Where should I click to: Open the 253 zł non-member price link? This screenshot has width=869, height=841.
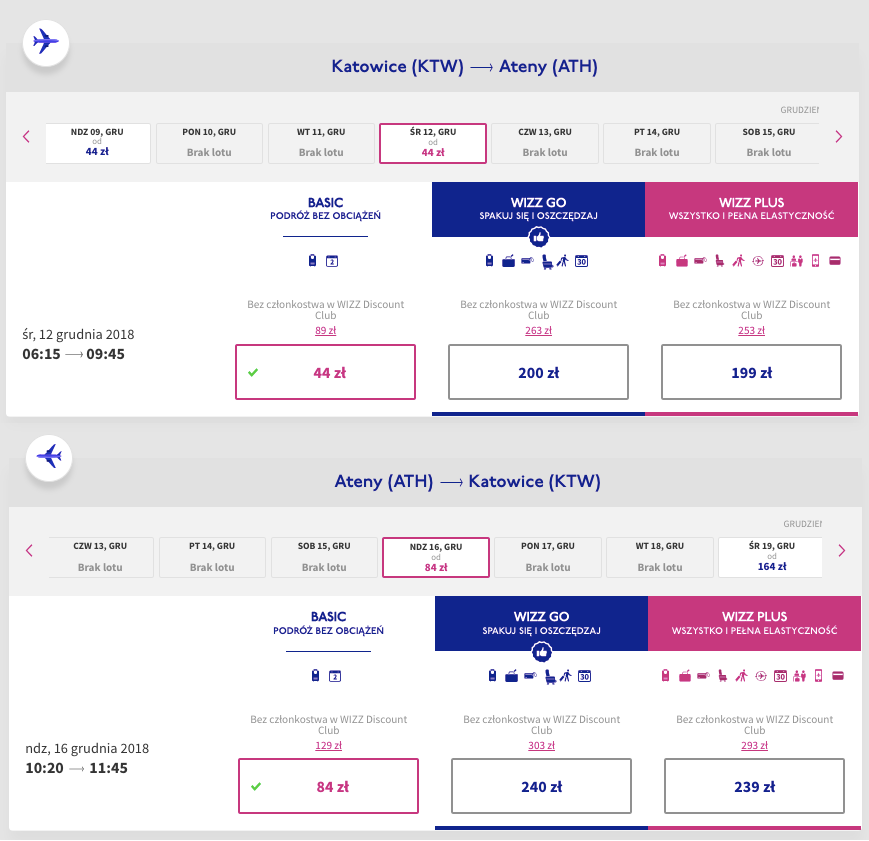tap(752, 330)
